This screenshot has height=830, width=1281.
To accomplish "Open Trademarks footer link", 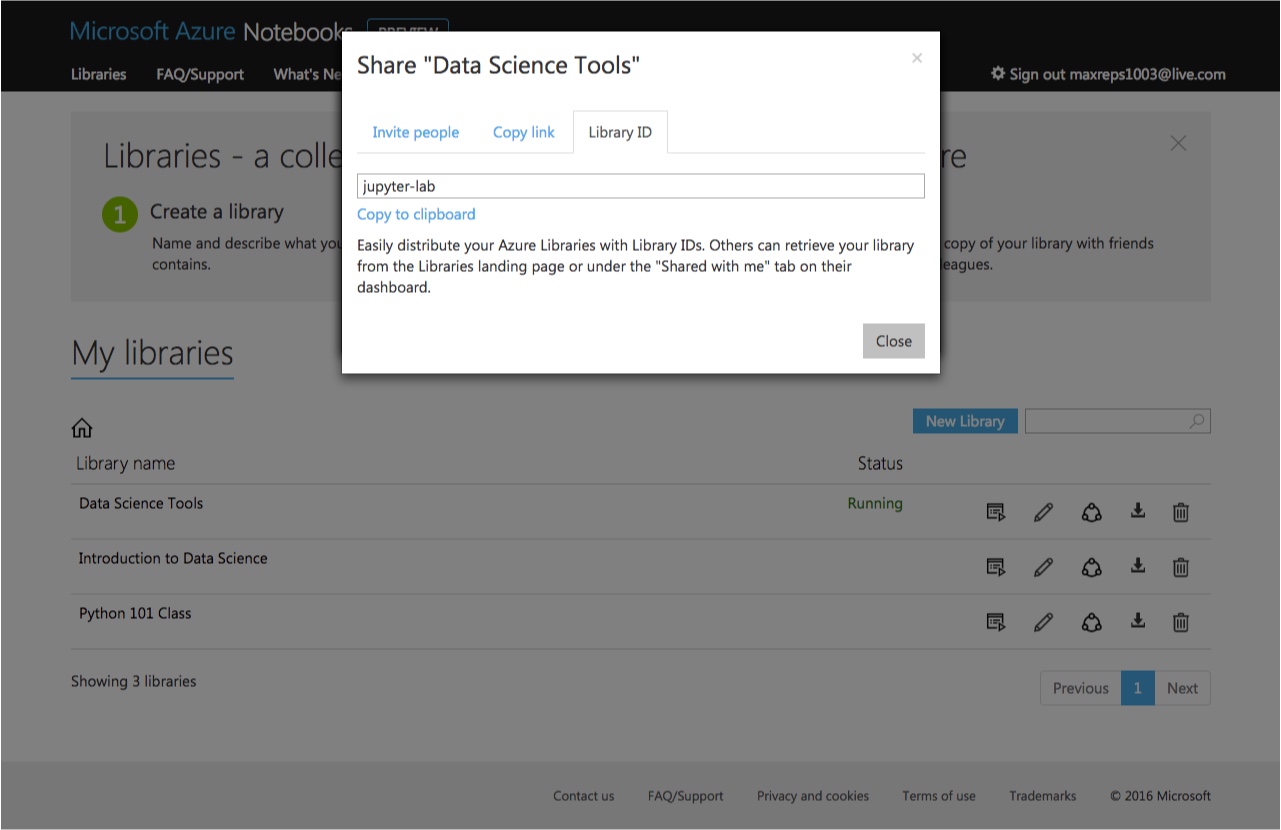I will [x=1043, y=796].
